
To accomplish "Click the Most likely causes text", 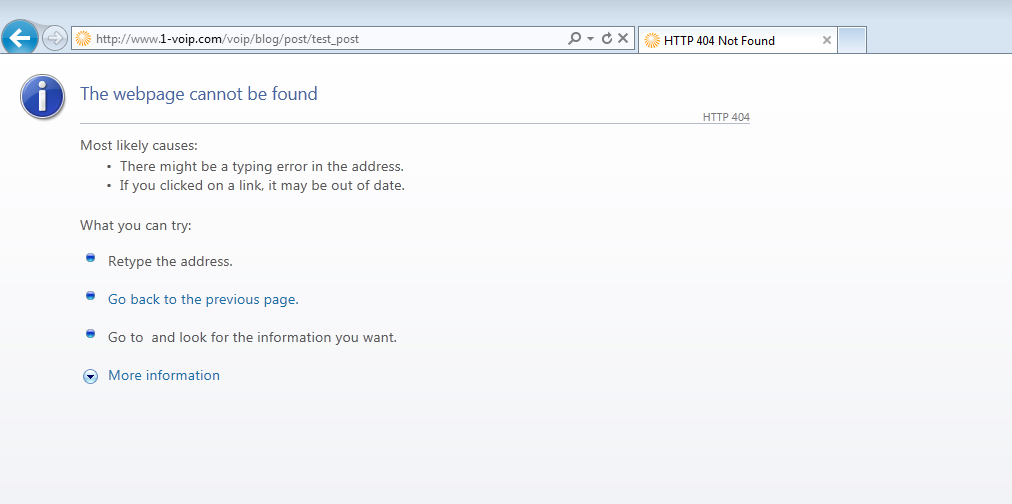I will pyautogui.click(x=139, y=145).
